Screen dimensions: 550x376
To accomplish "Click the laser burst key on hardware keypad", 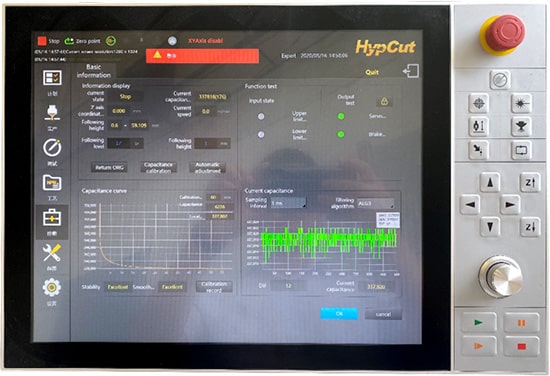I will pyautogui.click(x=521, y=103).
